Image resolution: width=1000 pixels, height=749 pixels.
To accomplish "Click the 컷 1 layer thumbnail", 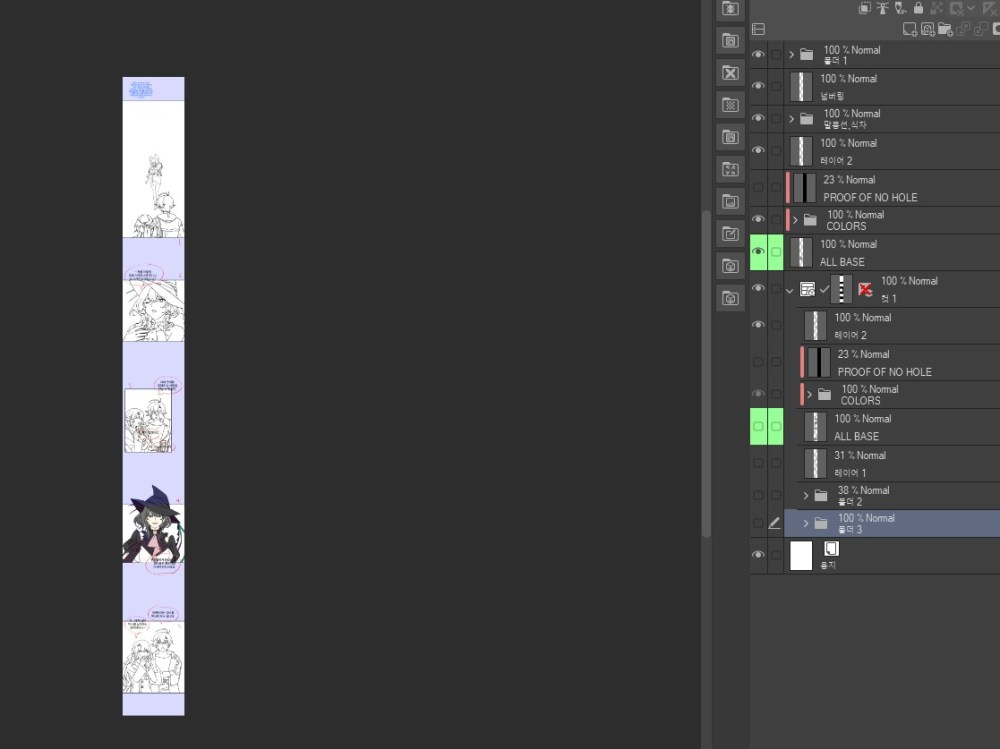I will pos(841,289).
